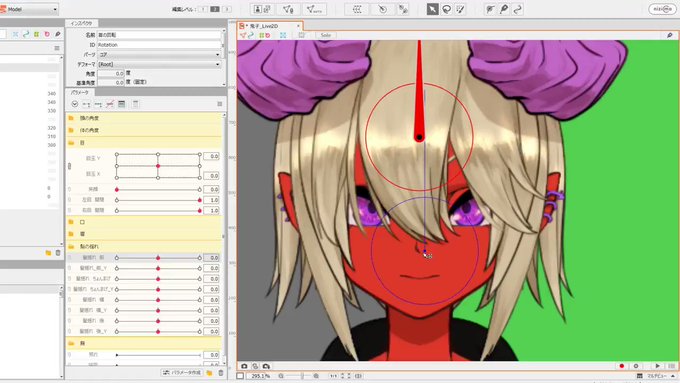The height and width of the screenshot is (383, 680).
Task: Toggle the Solo display button
Action: [x=326, y=35]
